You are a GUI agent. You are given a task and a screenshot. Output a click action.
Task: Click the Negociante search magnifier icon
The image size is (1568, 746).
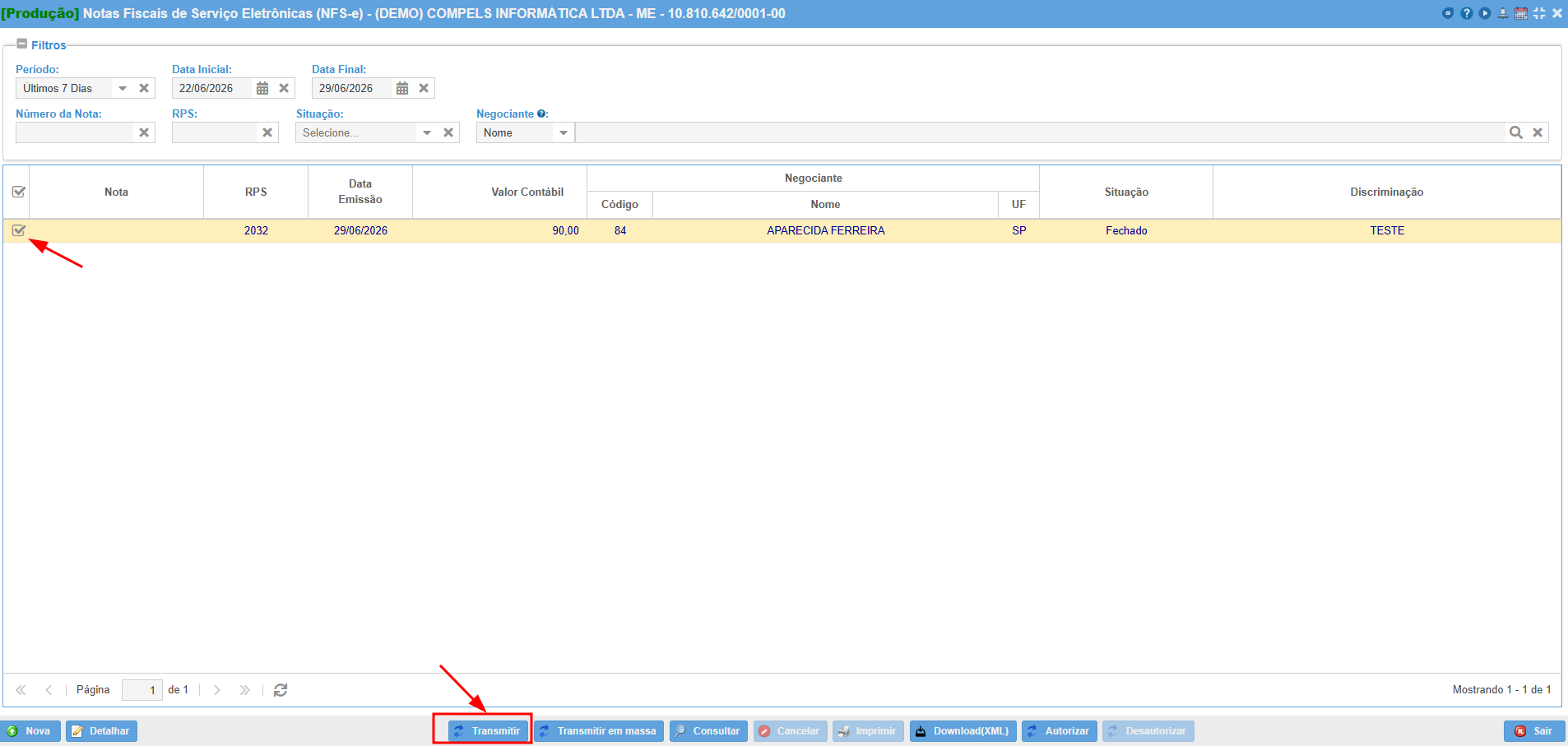click(x=1516, y=132)
